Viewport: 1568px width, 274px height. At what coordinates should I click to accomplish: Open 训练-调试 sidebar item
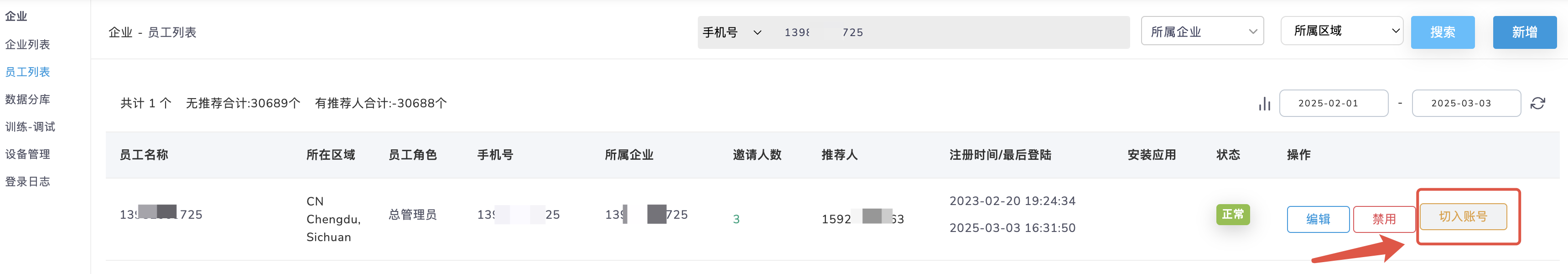(x=30, y=126)
